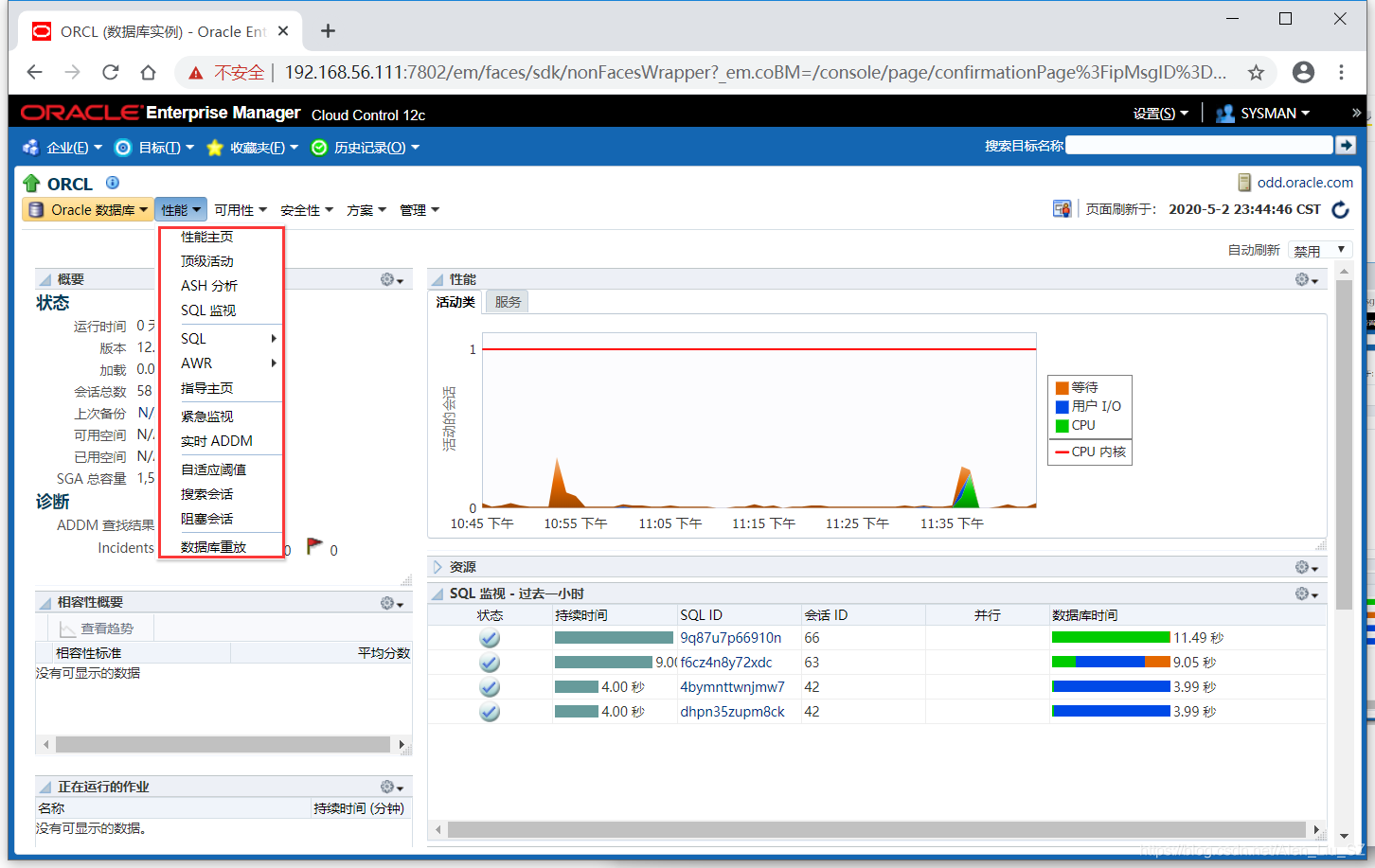Open the 概要 panel gear menu

coord(392,279)
